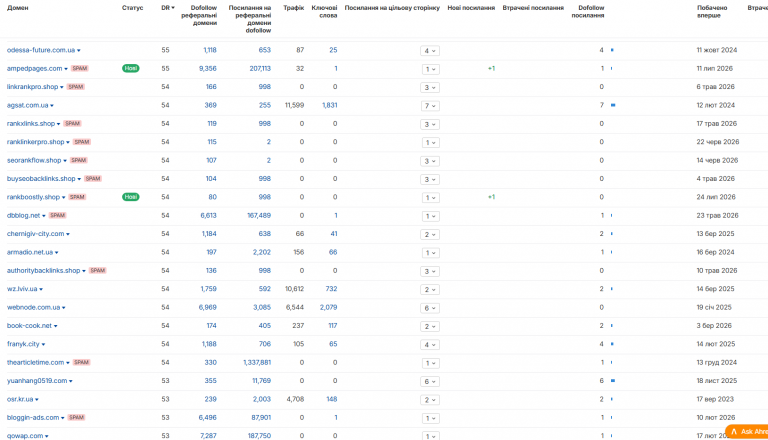Viewport: 768px width, 440px height.
Task: Click the green Нові badge for ampedpages.com
Action: click(x=131, y=69)
